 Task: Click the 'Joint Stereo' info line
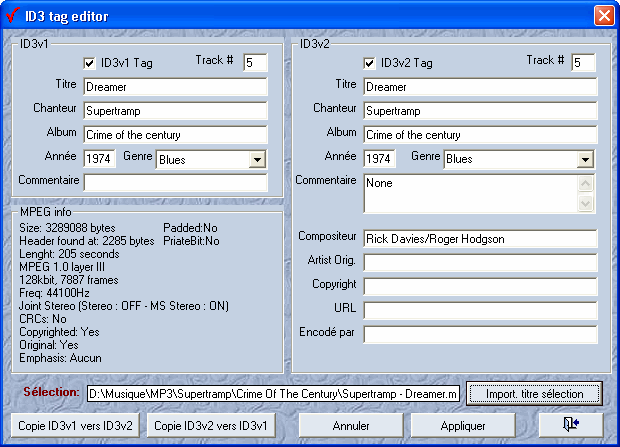click(124, 306)
